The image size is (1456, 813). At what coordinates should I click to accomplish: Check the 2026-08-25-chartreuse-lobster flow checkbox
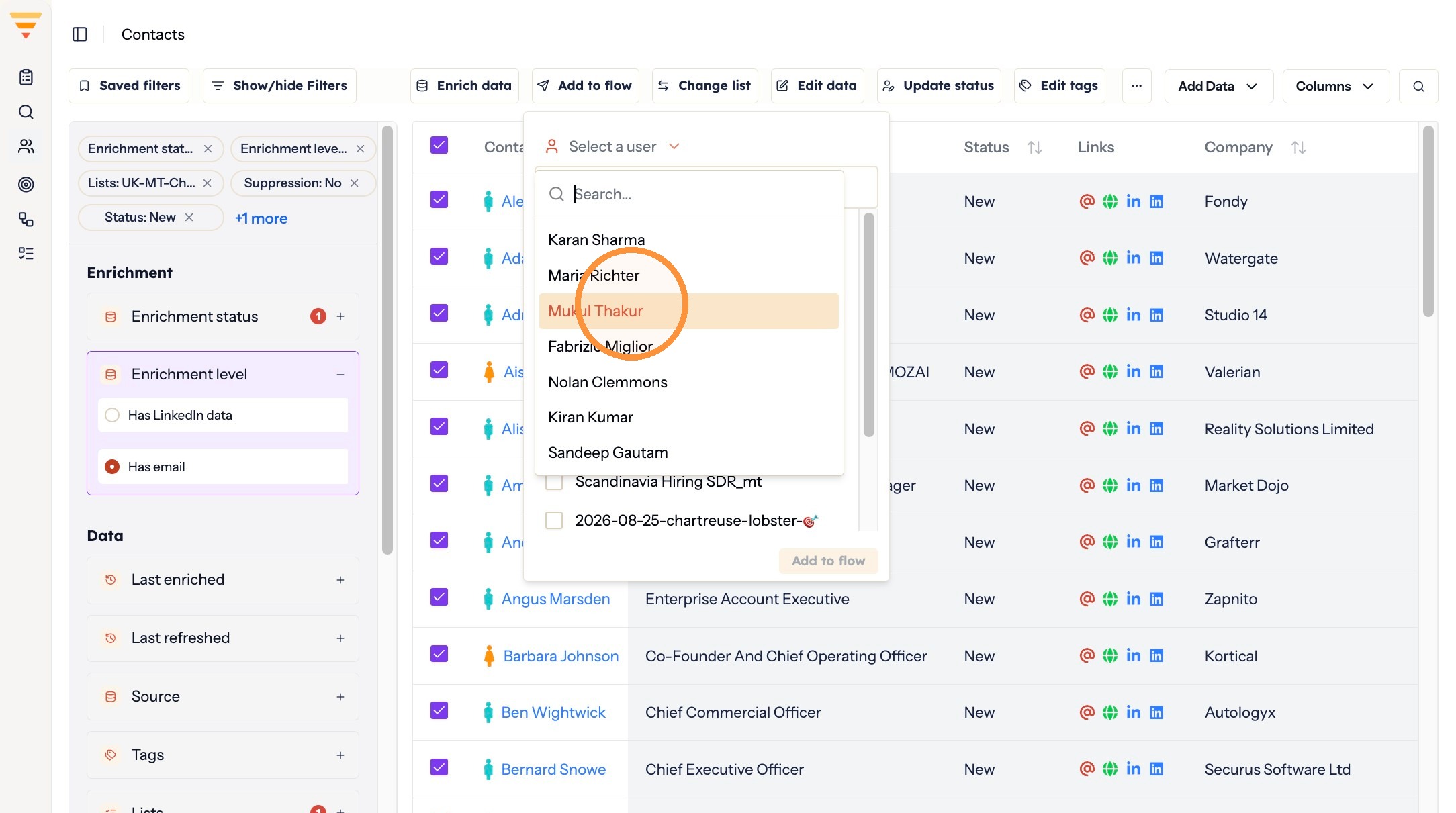[x=554, y=520]
